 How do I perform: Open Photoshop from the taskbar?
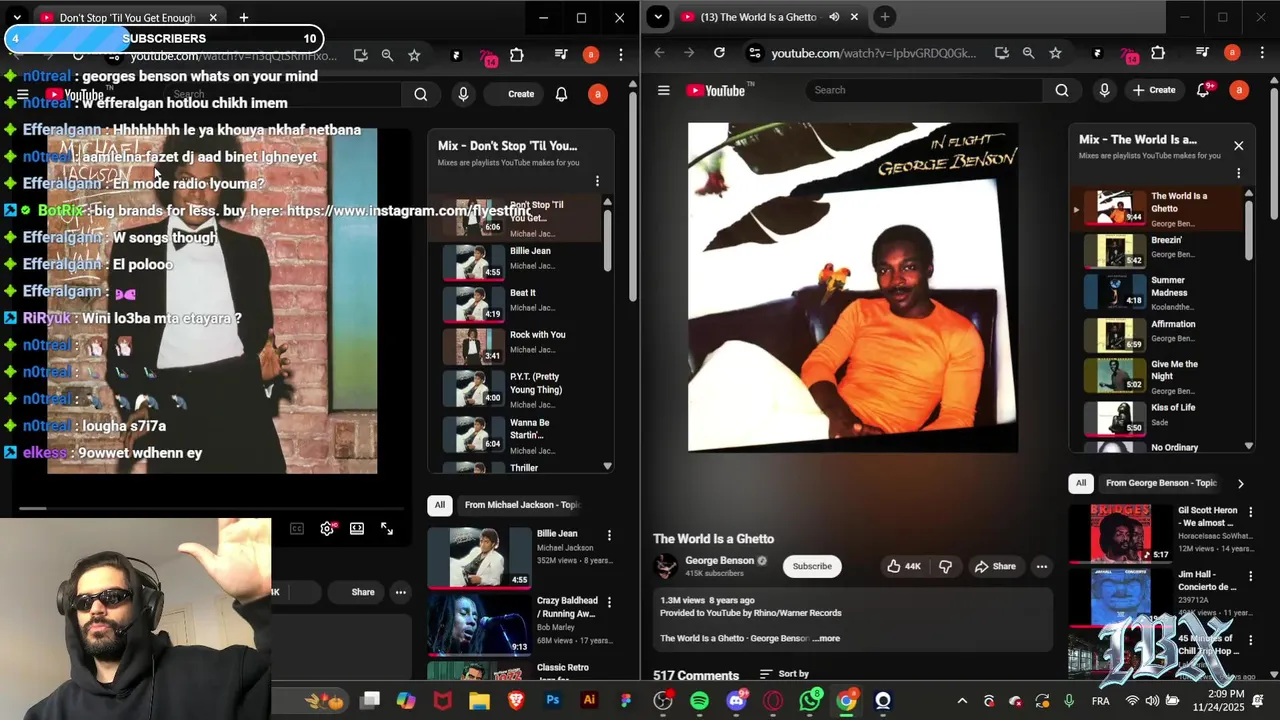click(552, 701)
